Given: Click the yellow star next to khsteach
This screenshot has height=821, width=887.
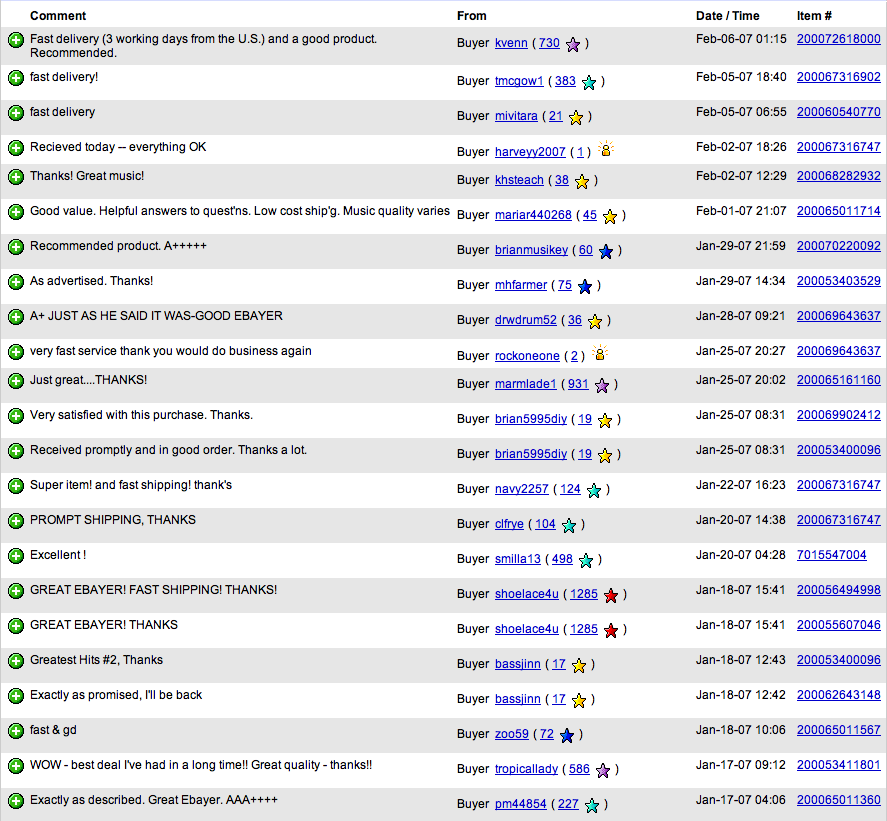Looking at the screenshot, I should 582,181.
